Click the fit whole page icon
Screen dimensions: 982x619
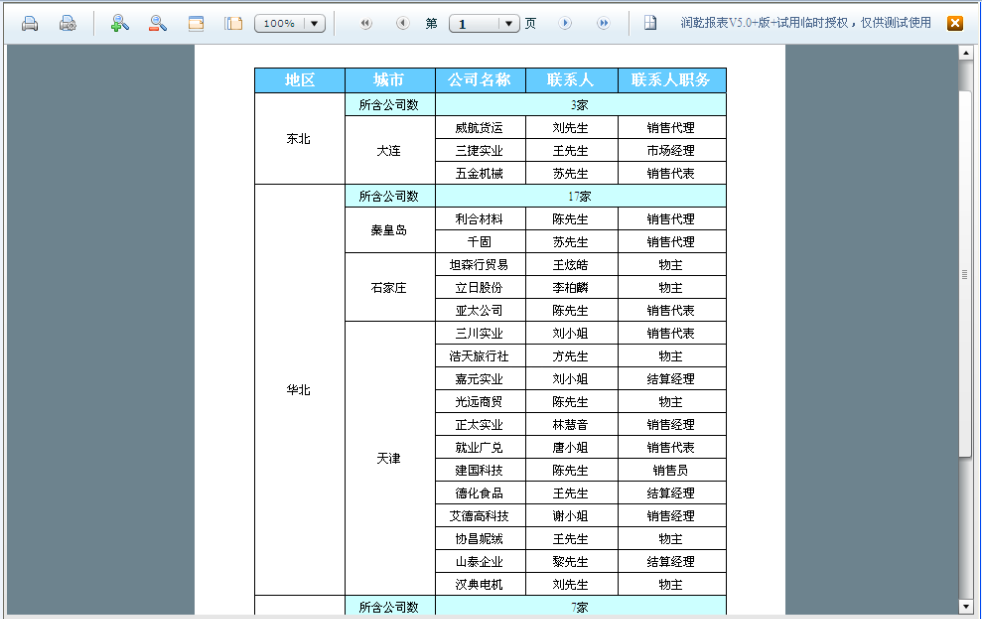[234, 24]
